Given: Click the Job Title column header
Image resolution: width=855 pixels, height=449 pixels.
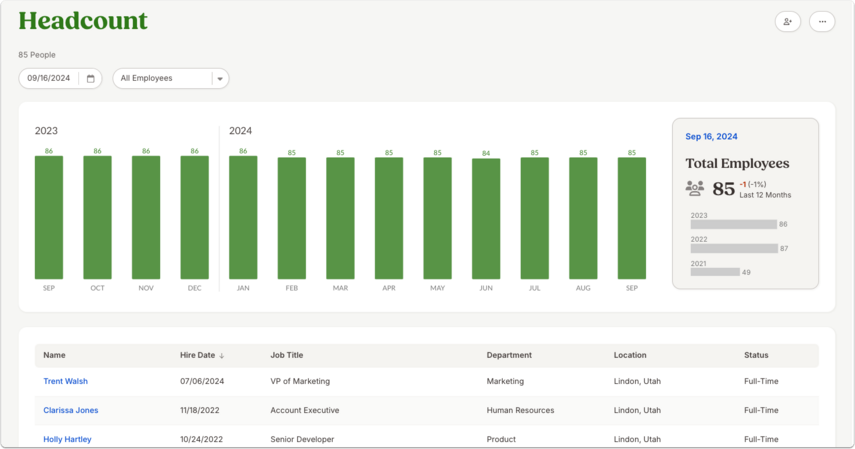Looking at the screenshot, I should coord(287,355).
